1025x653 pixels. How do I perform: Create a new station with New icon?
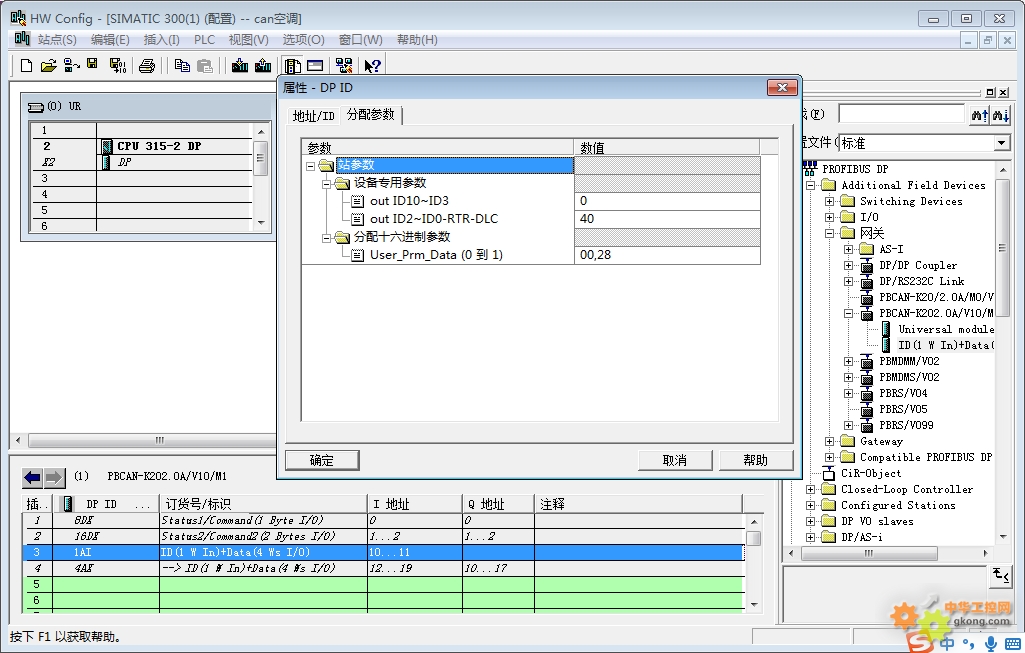click(x=26, y=65)
